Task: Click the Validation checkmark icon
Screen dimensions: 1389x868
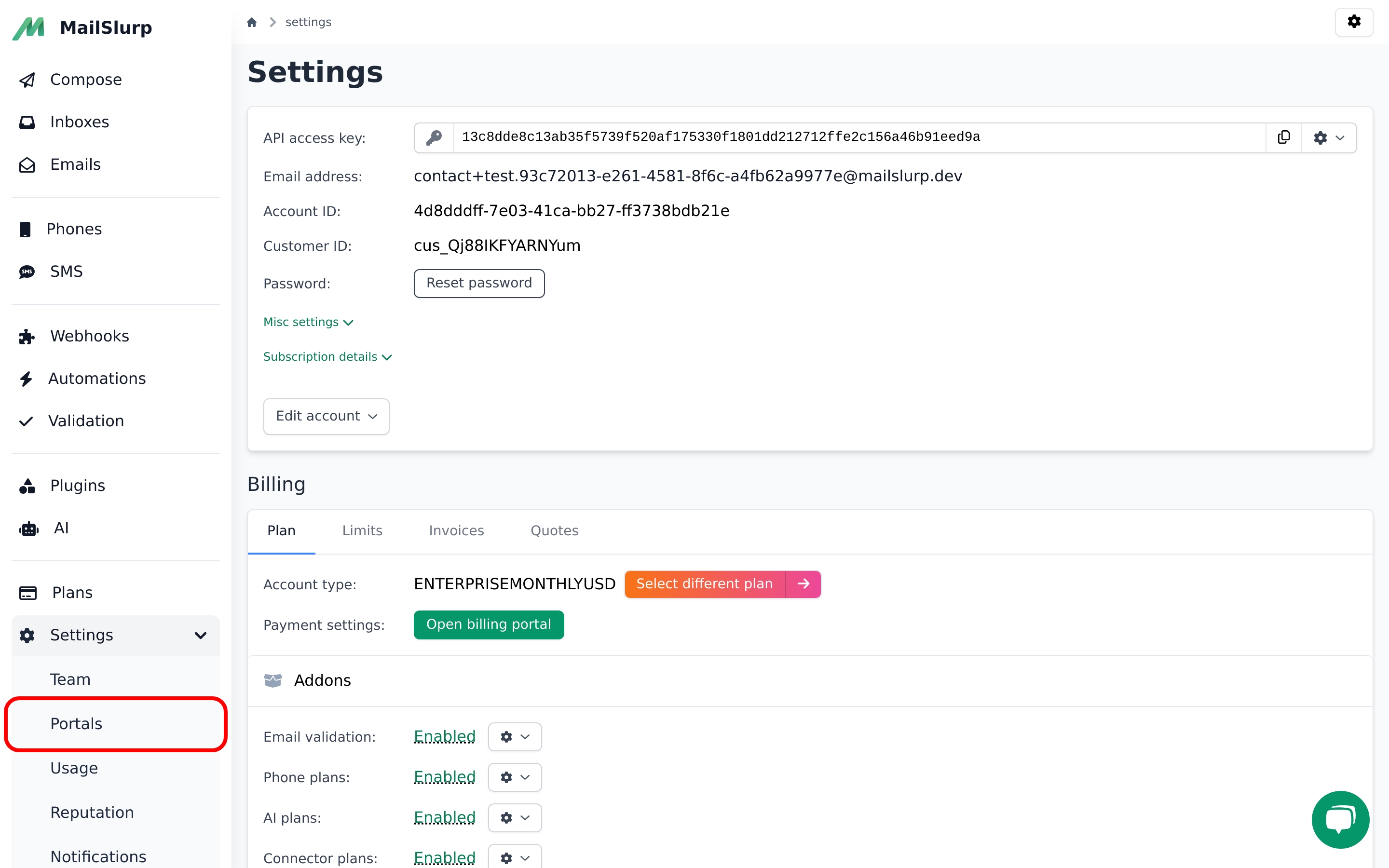Action: tap(26, 421)
